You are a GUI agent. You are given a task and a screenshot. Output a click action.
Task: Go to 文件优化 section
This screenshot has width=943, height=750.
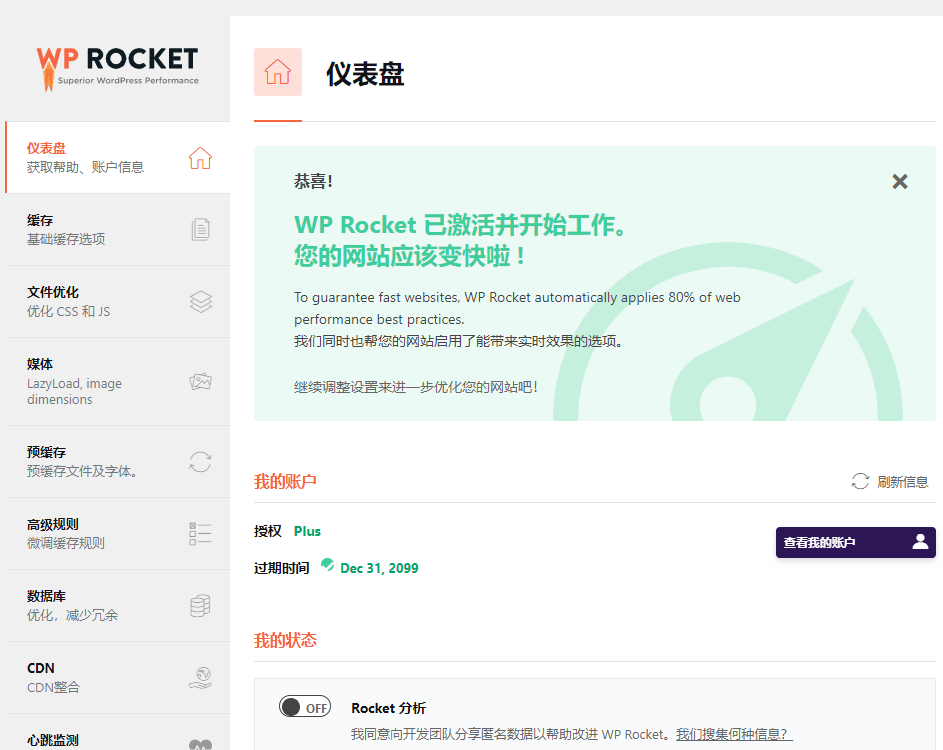118,302
